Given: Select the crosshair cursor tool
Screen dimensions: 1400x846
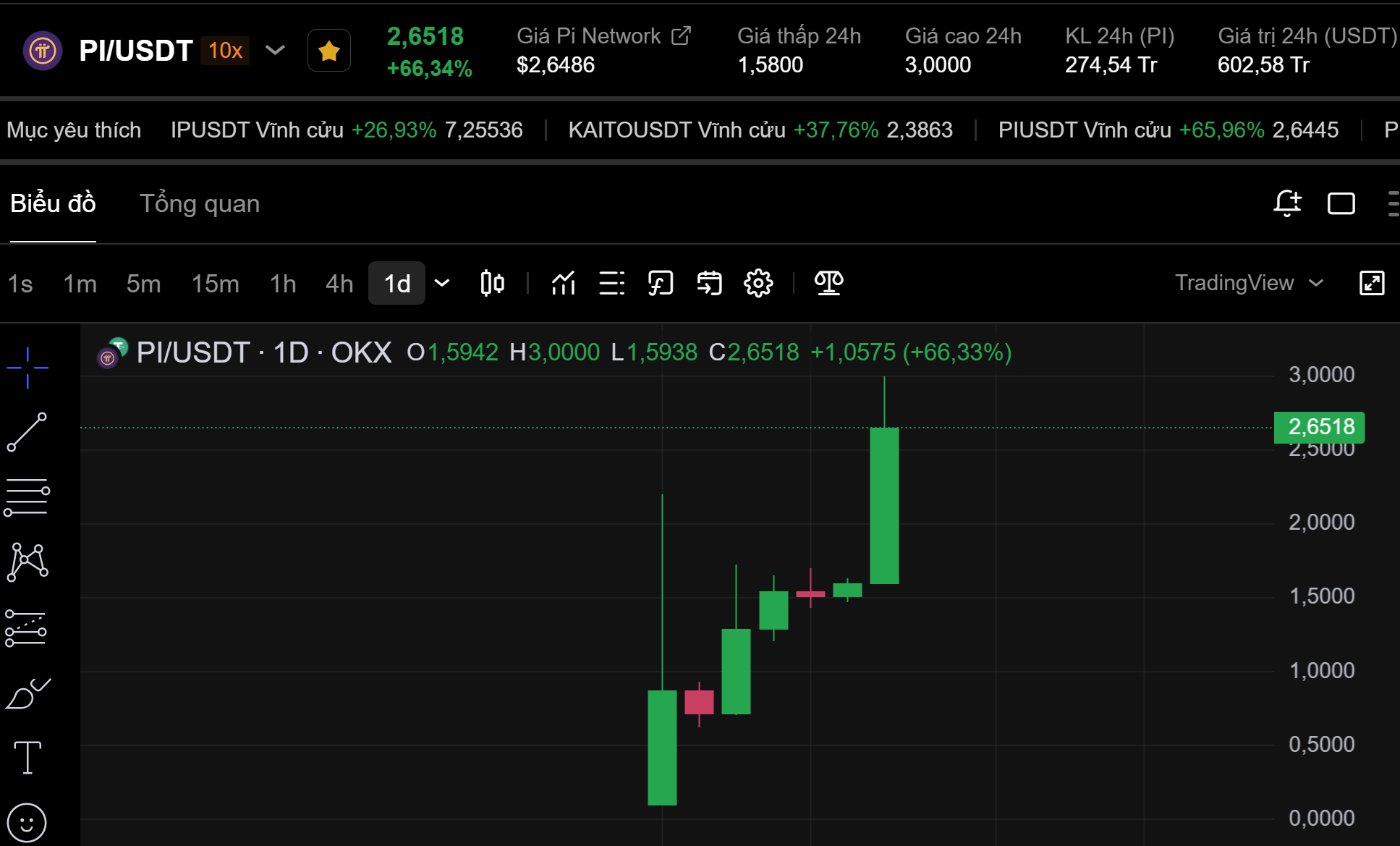Looking at the screenshot, I should pyautogui.click(x=27, y=368).
